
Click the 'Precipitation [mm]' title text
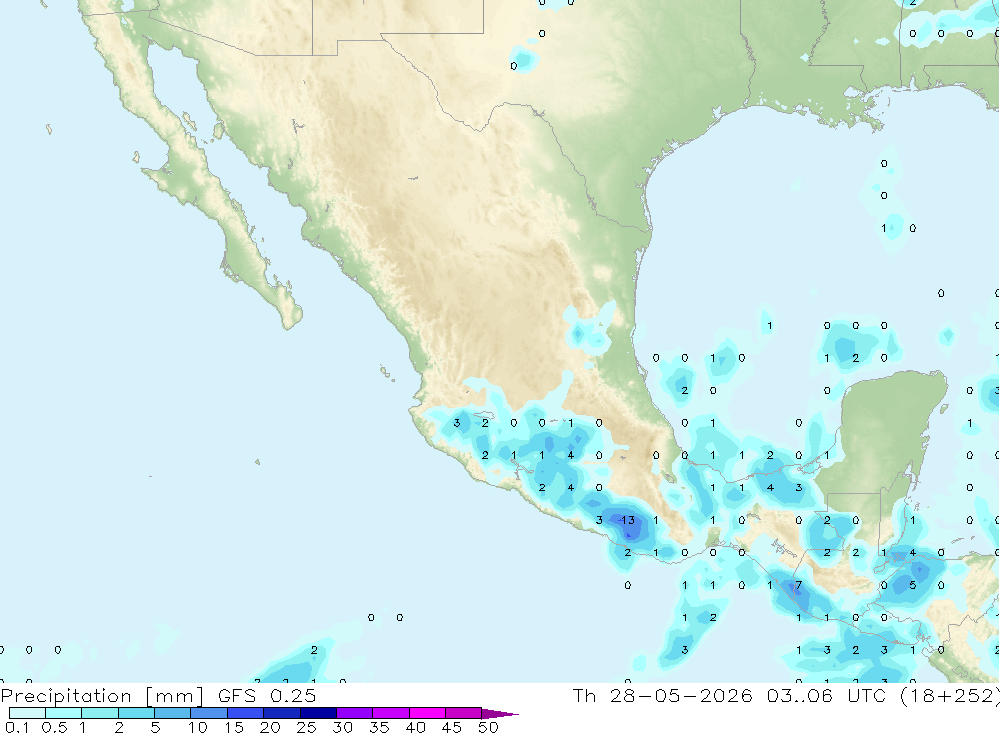(102, 696)
